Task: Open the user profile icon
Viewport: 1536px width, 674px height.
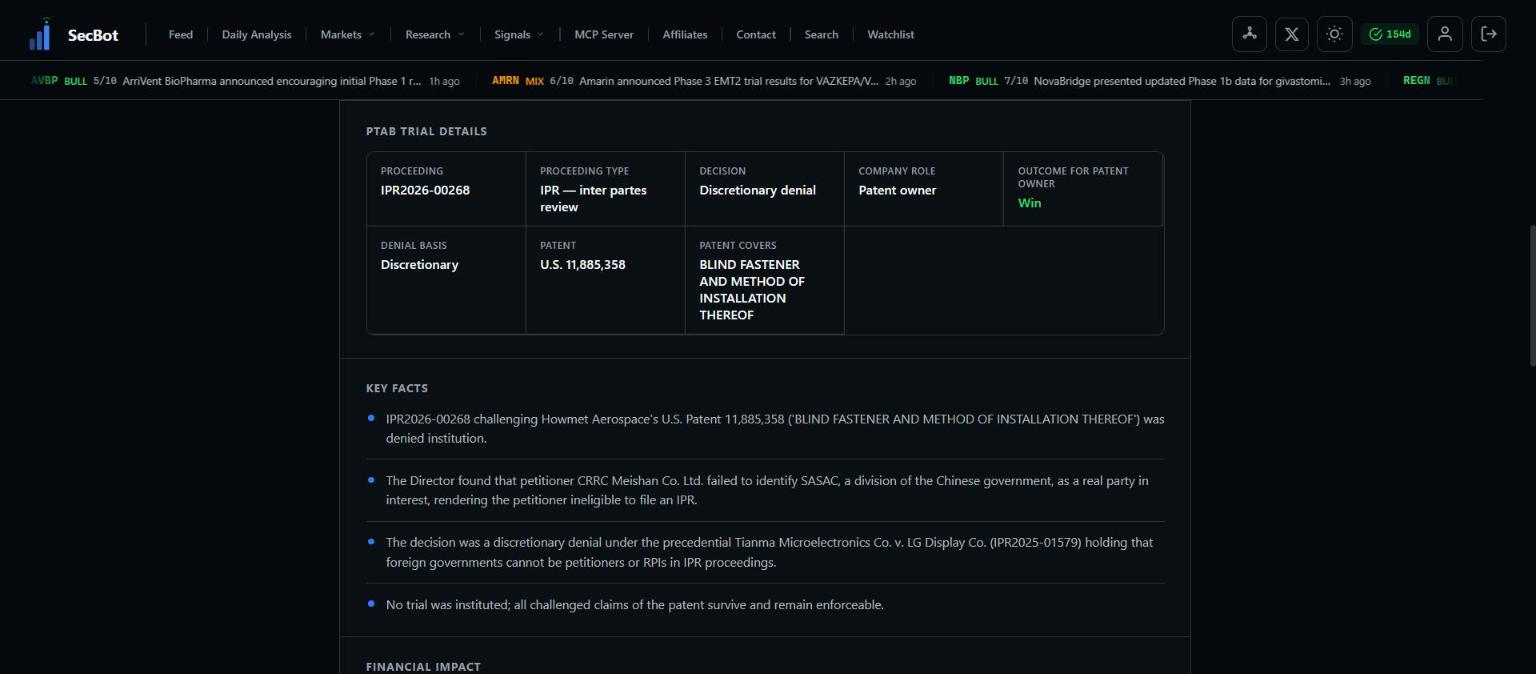Action: (x=1445, y=34)
